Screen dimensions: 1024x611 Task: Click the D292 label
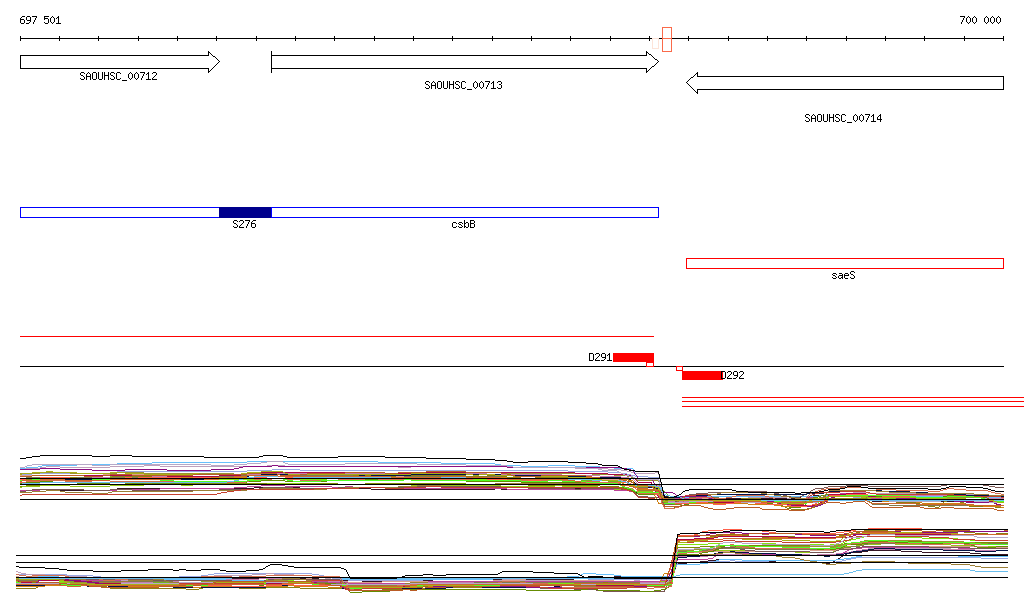733,375
